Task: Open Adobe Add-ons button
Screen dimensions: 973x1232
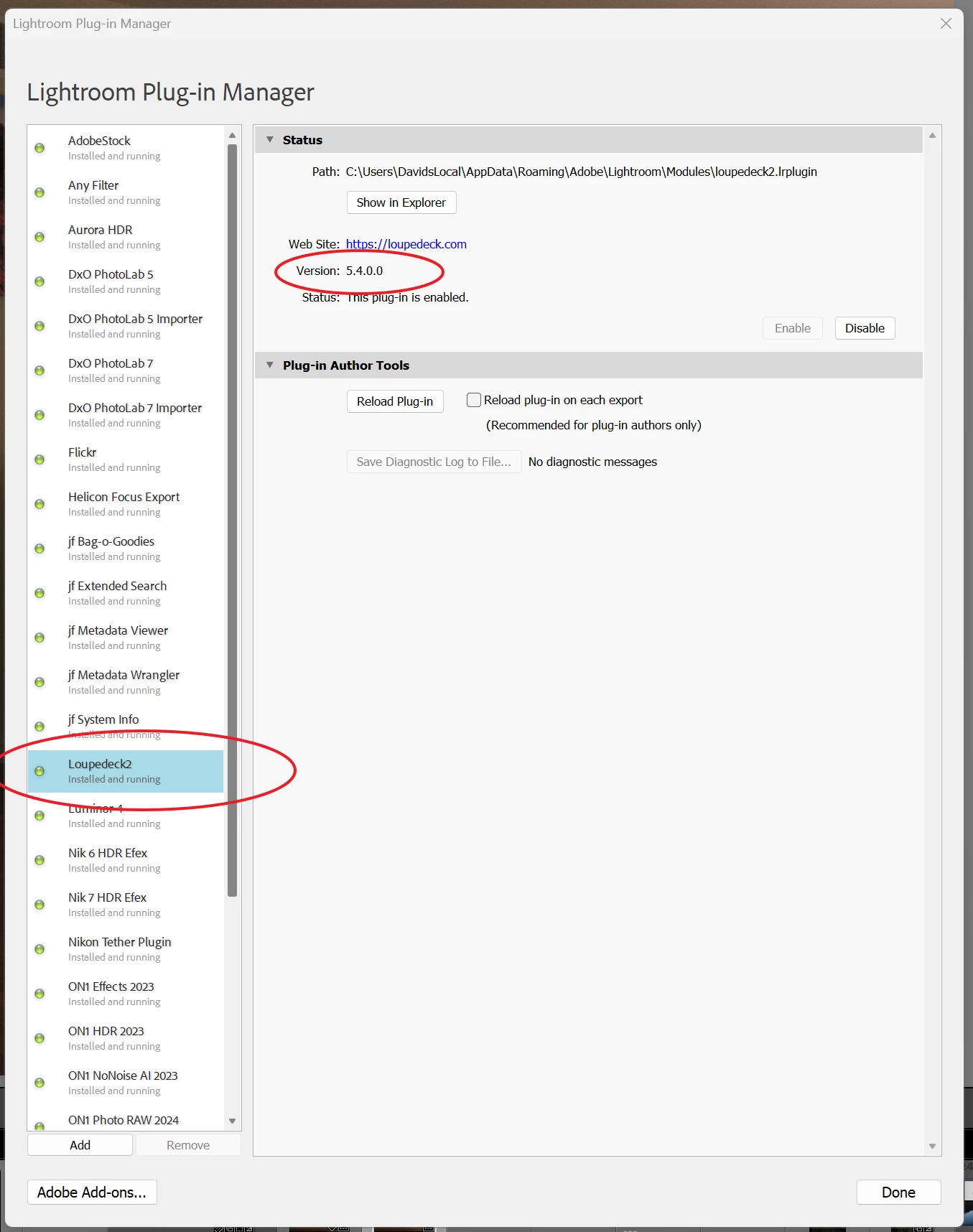Action: tap(92, 1193)
